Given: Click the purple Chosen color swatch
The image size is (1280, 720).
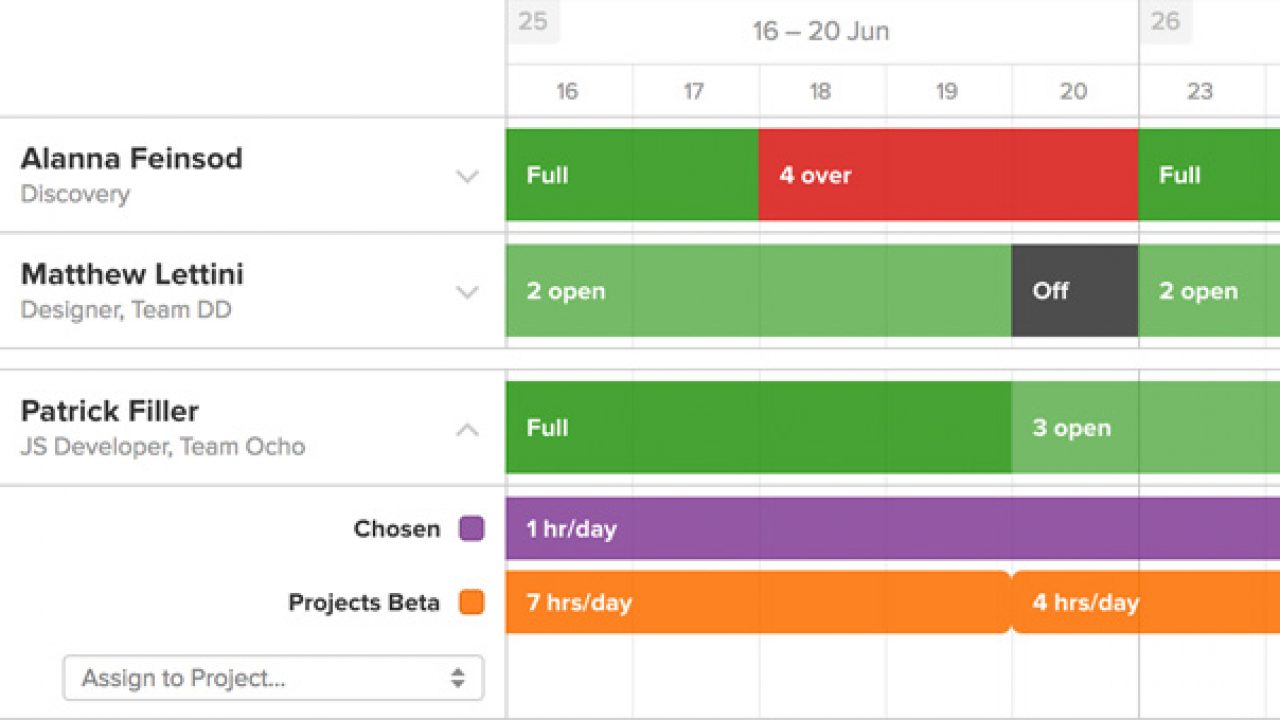Looking at the screenshot, I should point(472,529).
